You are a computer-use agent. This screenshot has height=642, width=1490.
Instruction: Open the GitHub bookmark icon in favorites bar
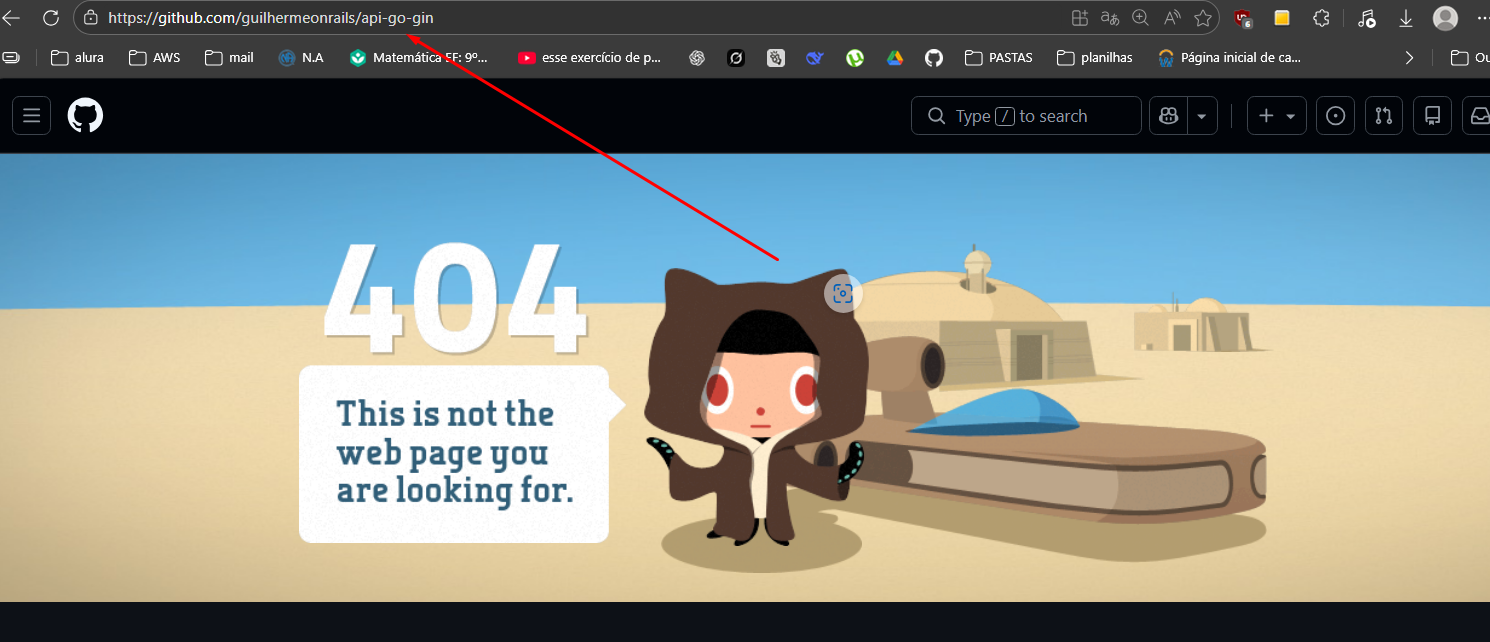pos(934,58)
